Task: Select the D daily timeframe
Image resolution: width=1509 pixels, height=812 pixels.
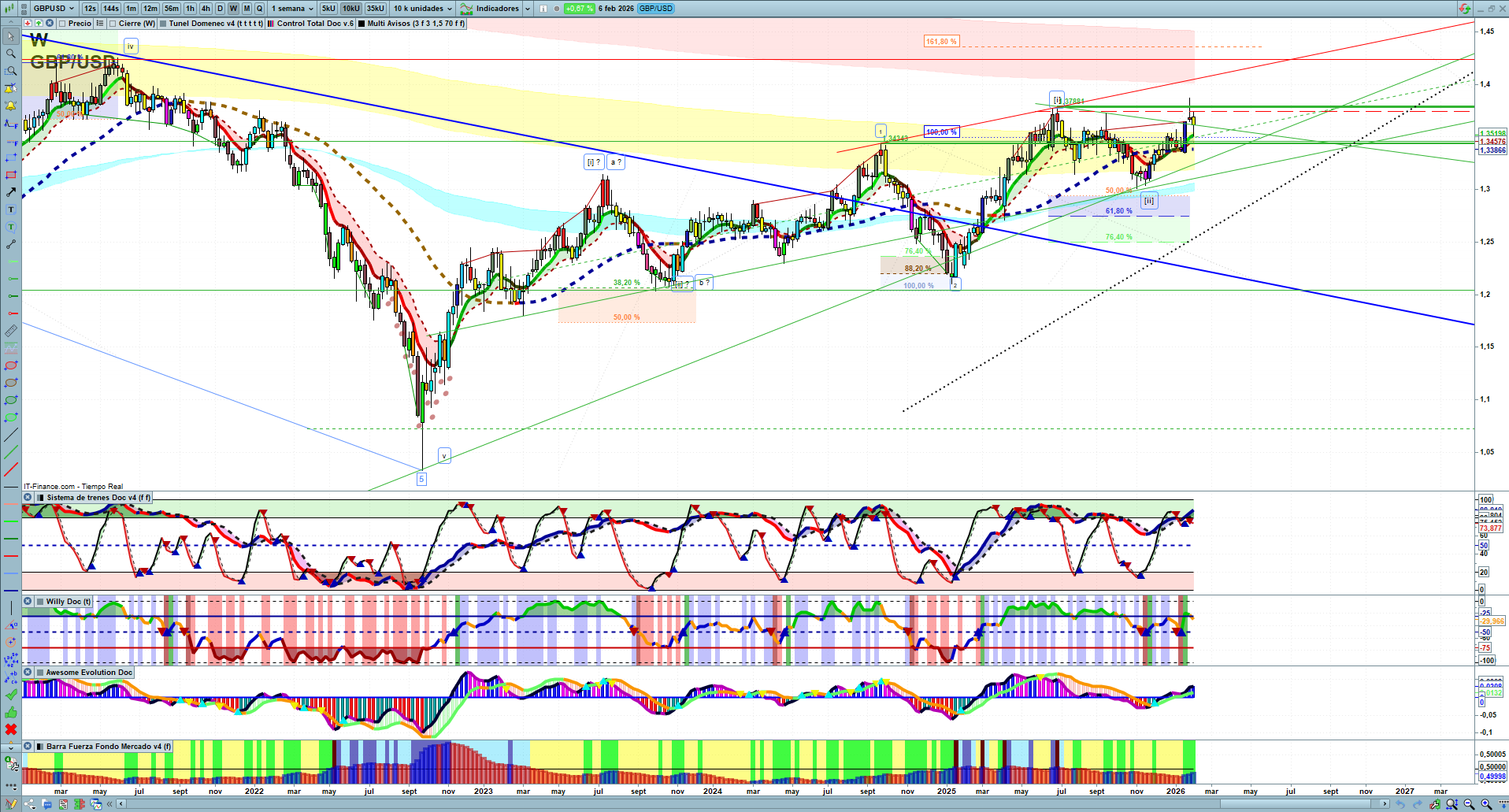Action: coord(220,9)
